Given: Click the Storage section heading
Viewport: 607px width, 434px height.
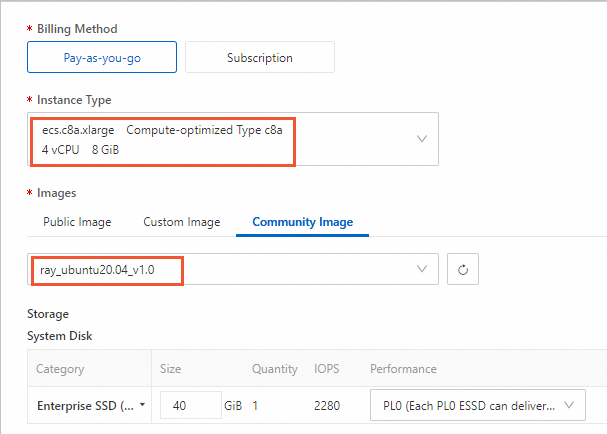Looking at the screenshot, I should click(48, 314).
